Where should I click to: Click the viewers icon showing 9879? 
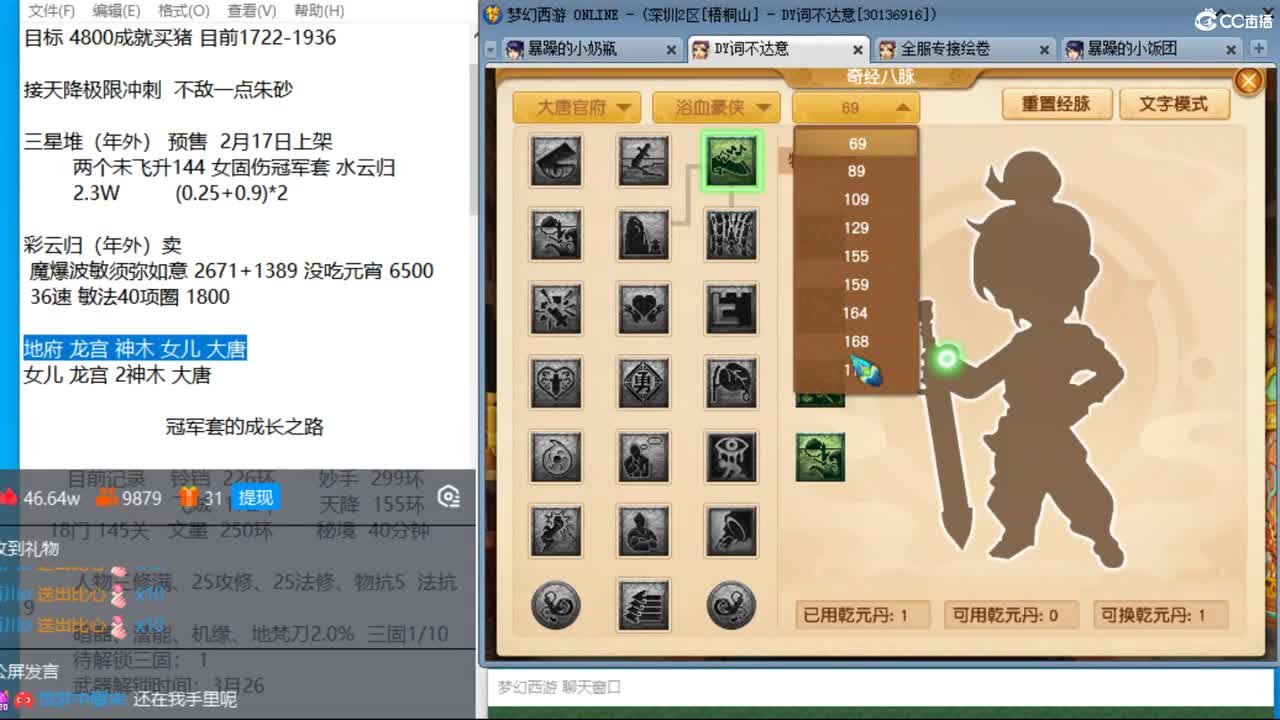click(x=107, y=497)
